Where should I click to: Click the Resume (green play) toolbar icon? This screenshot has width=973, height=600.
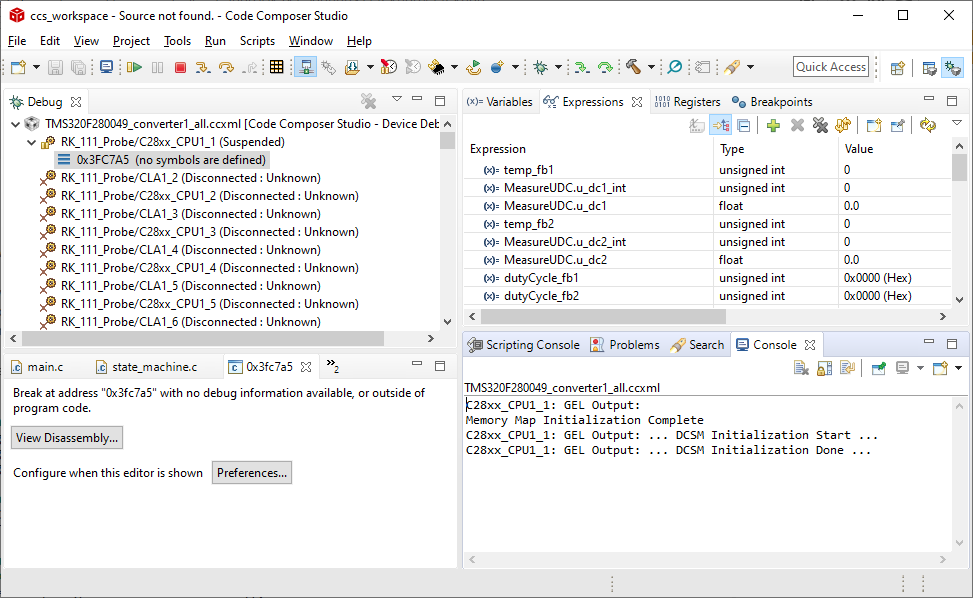point(134,67)
